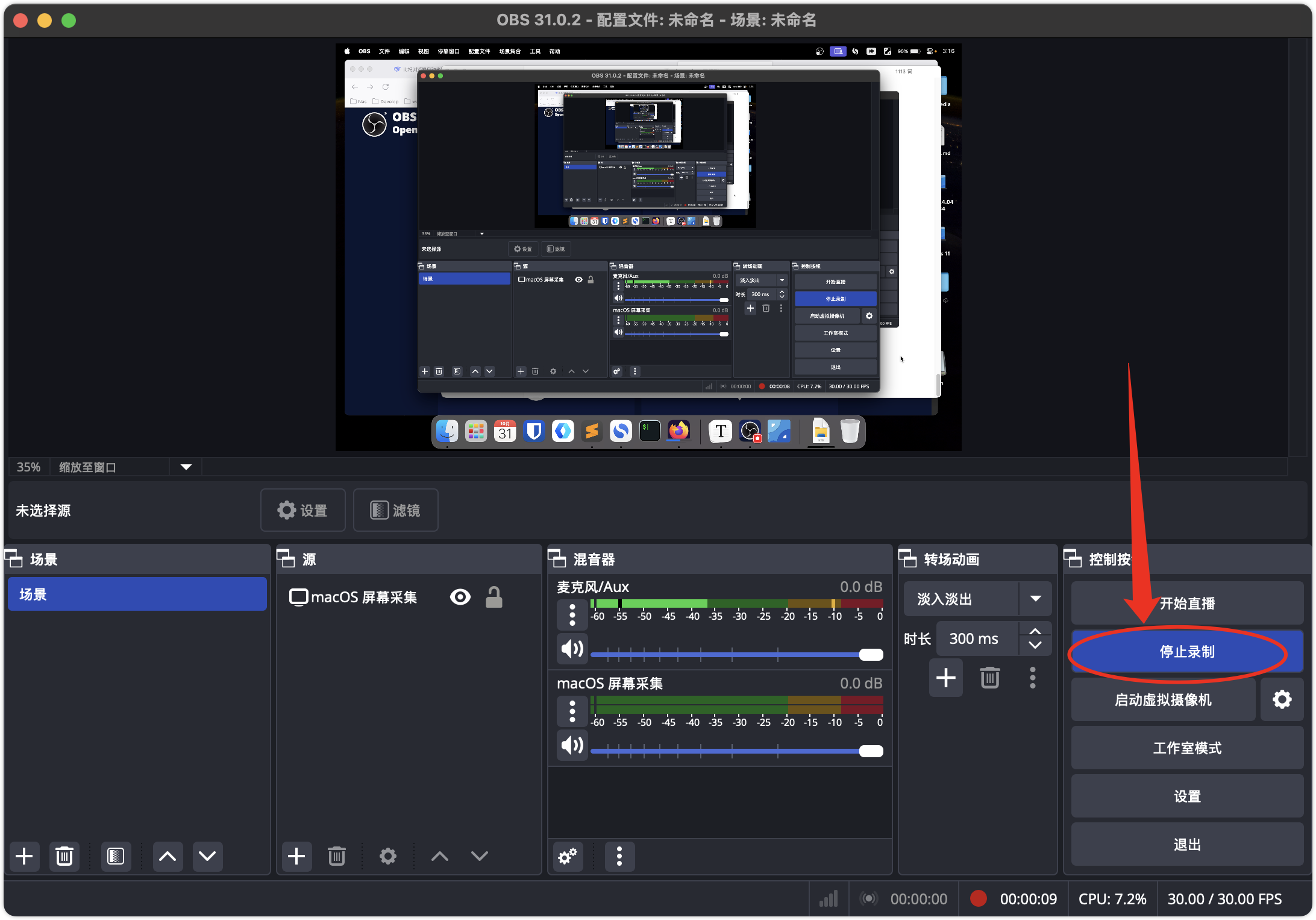The image size is (1316, 920).
Task: Add a new source with the plus button
Action: click(296, 856)
